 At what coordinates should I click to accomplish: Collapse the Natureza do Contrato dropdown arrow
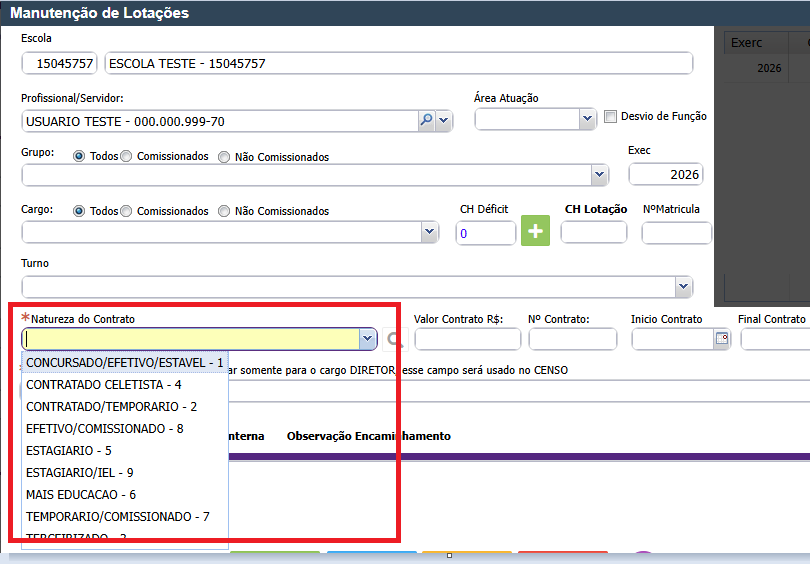[366, 340]
